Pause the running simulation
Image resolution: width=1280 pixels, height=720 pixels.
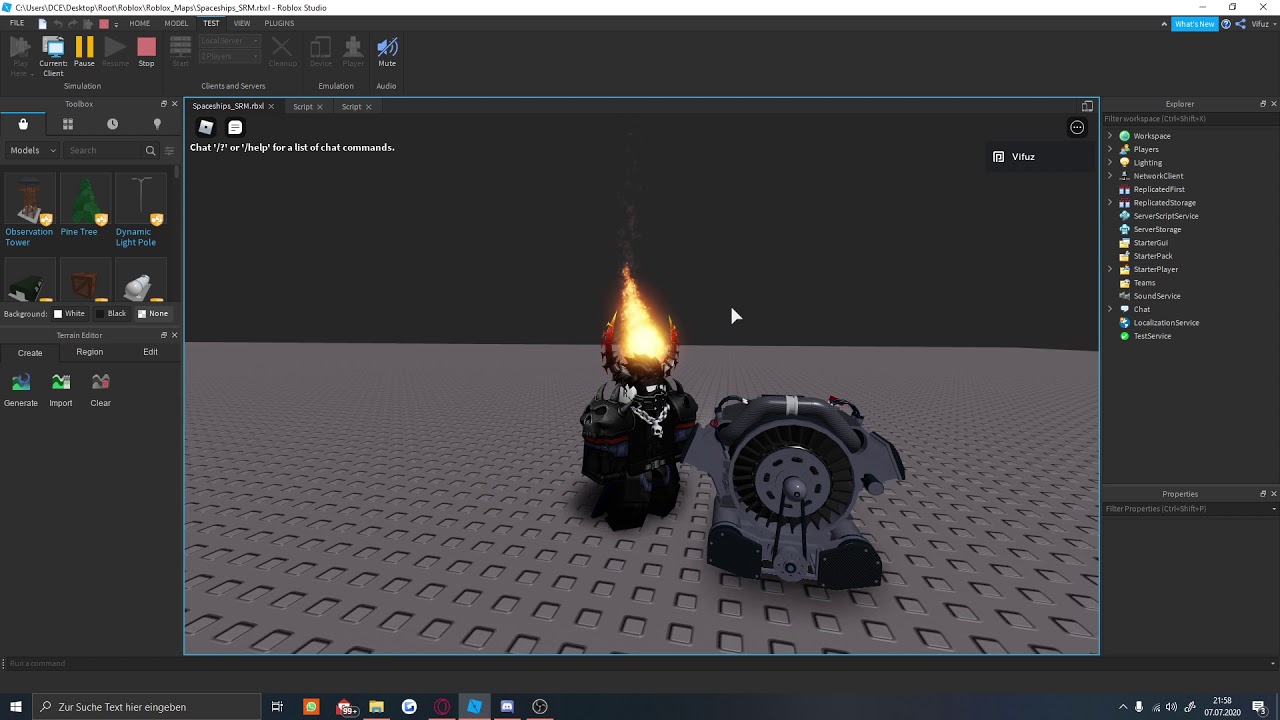point(84,52)
